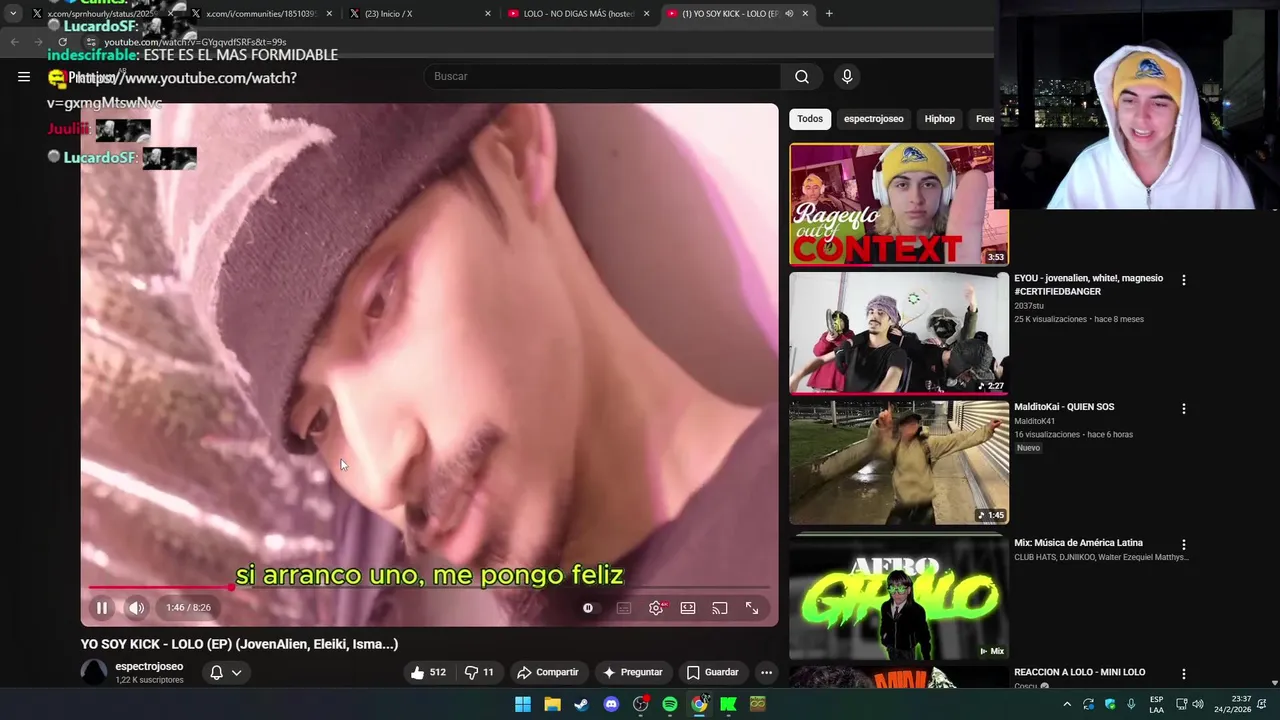Close the LOLO - NO DIGAS MÁS tab

pos(647,13)
